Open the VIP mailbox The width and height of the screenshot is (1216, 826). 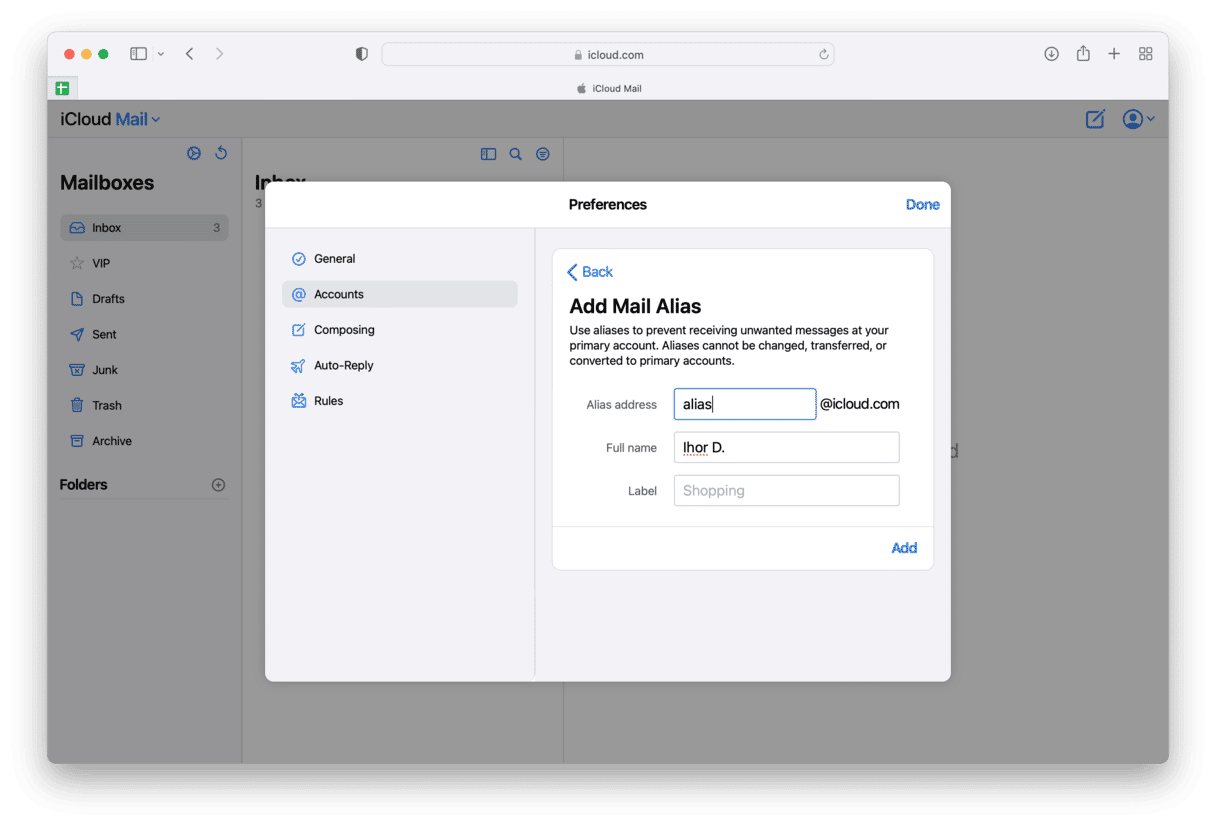[x=144, y=263]
